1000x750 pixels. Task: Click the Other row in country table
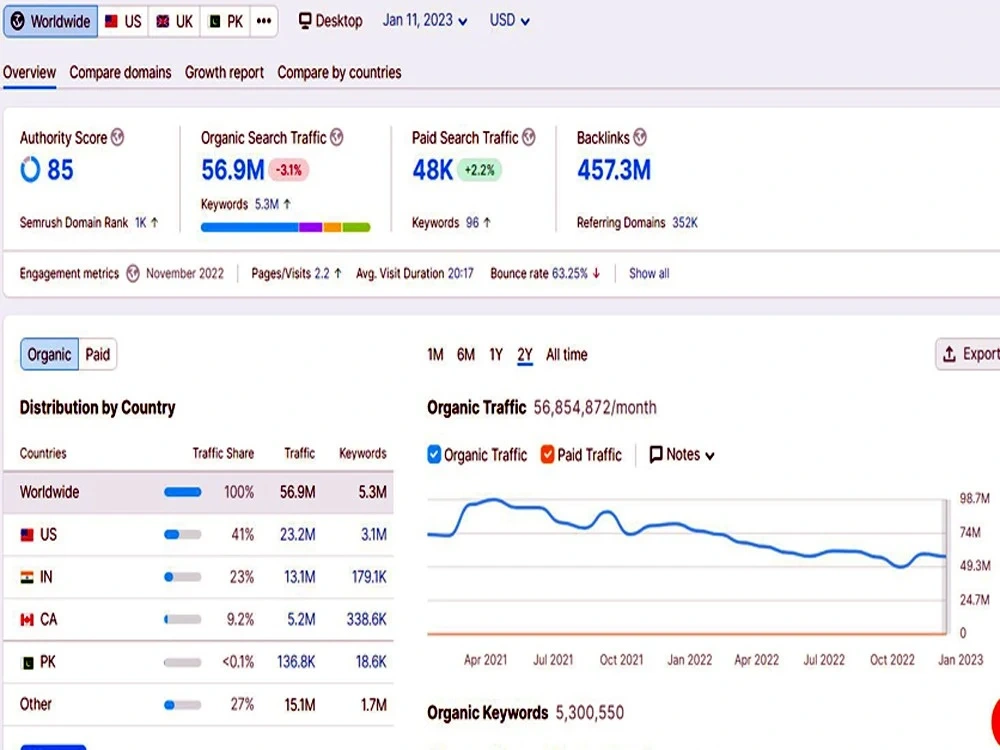(x=198, y=705)
